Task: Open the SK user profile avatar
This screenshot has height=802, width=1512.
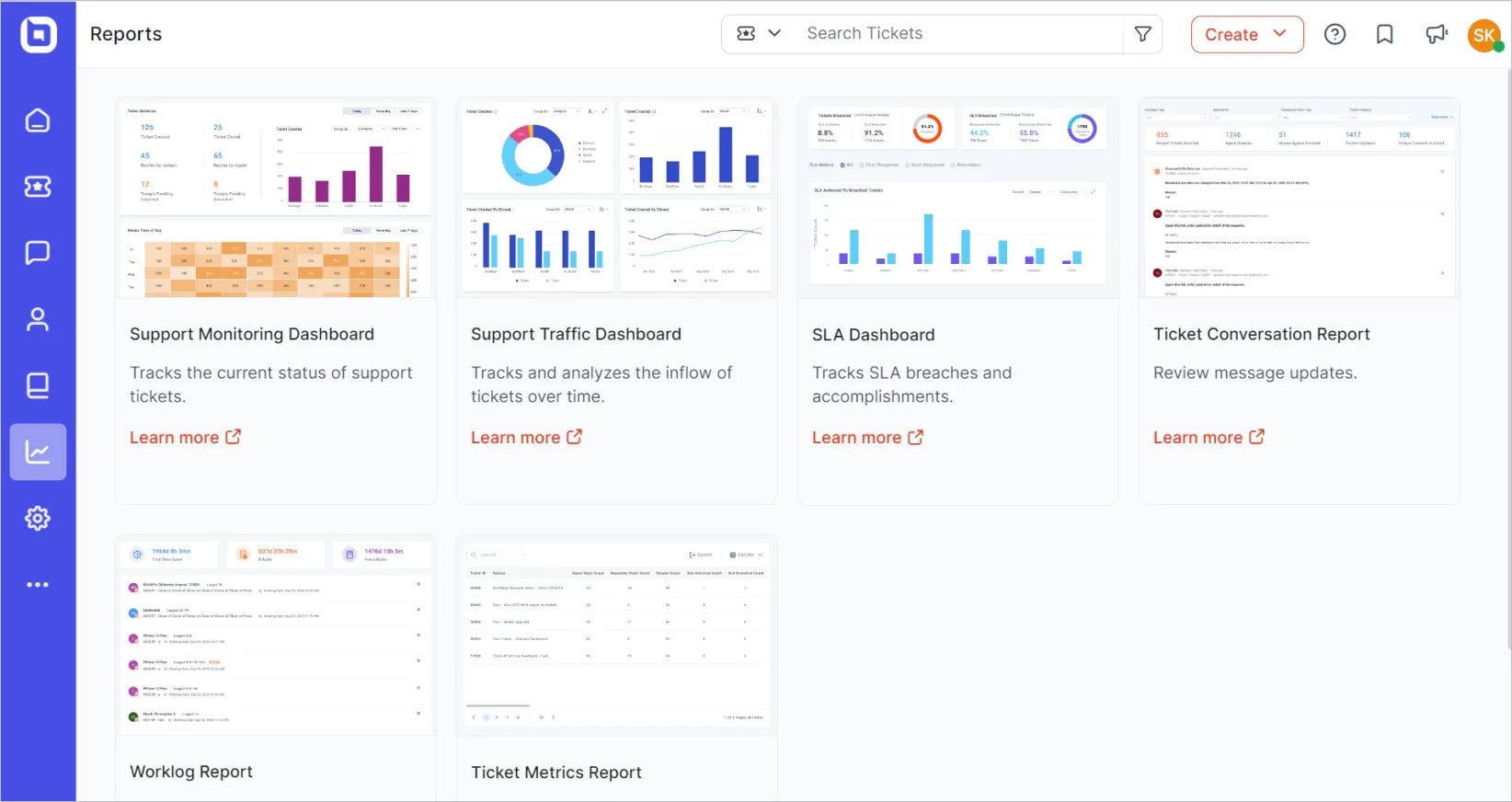Action: (1484, 36)
